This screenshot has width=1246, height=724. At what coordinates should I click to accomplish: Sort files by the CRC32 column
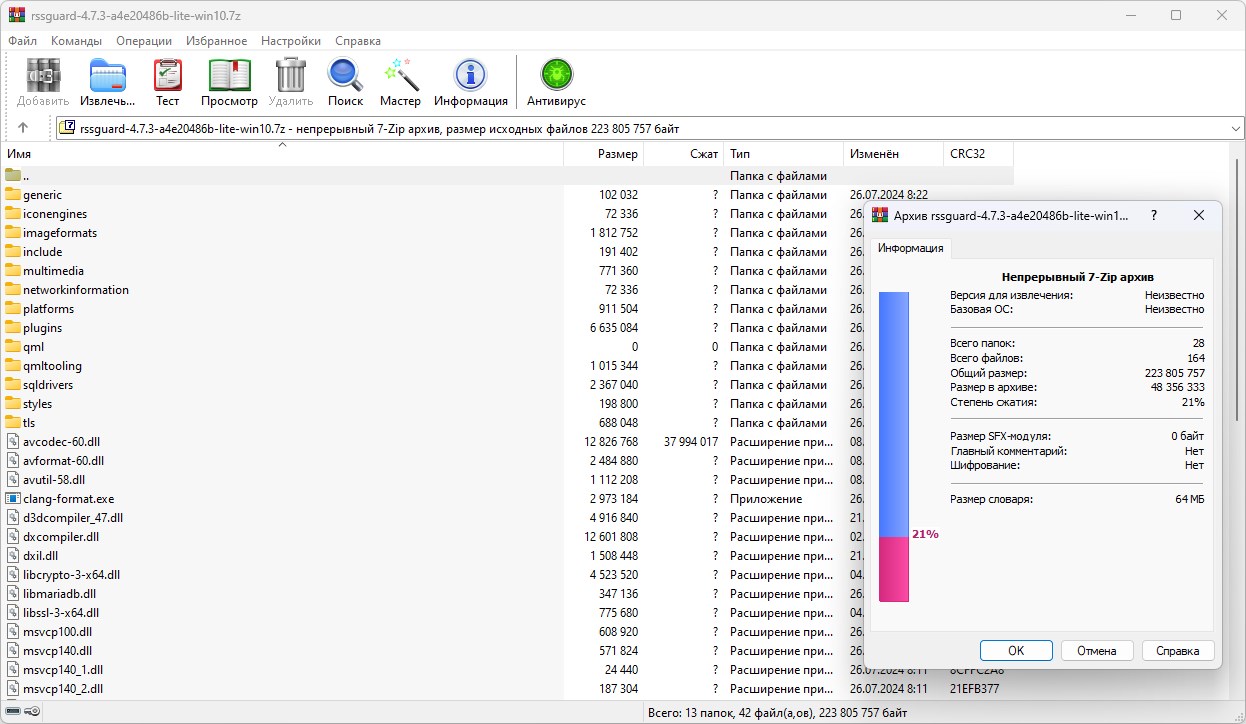click(x=979, y=154)
